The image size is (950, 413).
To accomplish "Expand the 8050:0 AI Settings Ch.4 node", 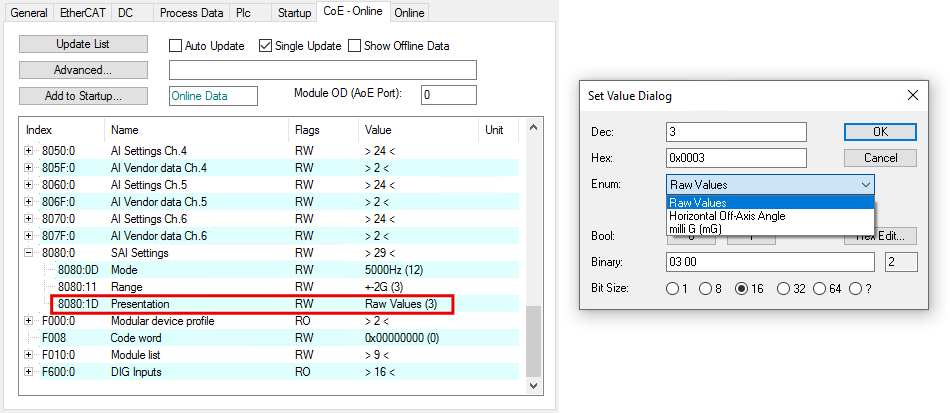I will click(x=28, y=151).
